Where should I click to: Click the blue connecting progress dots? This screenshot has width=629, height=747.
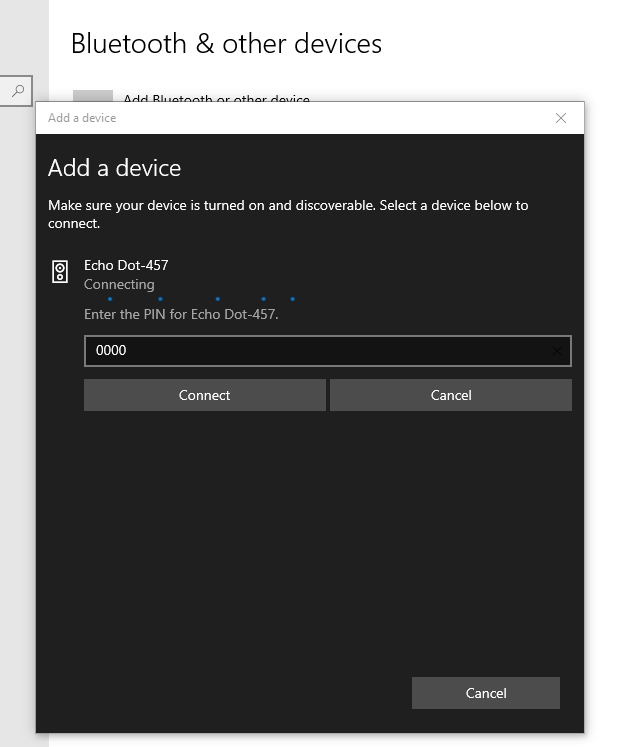pyautogui.click(x=201, y=298)
